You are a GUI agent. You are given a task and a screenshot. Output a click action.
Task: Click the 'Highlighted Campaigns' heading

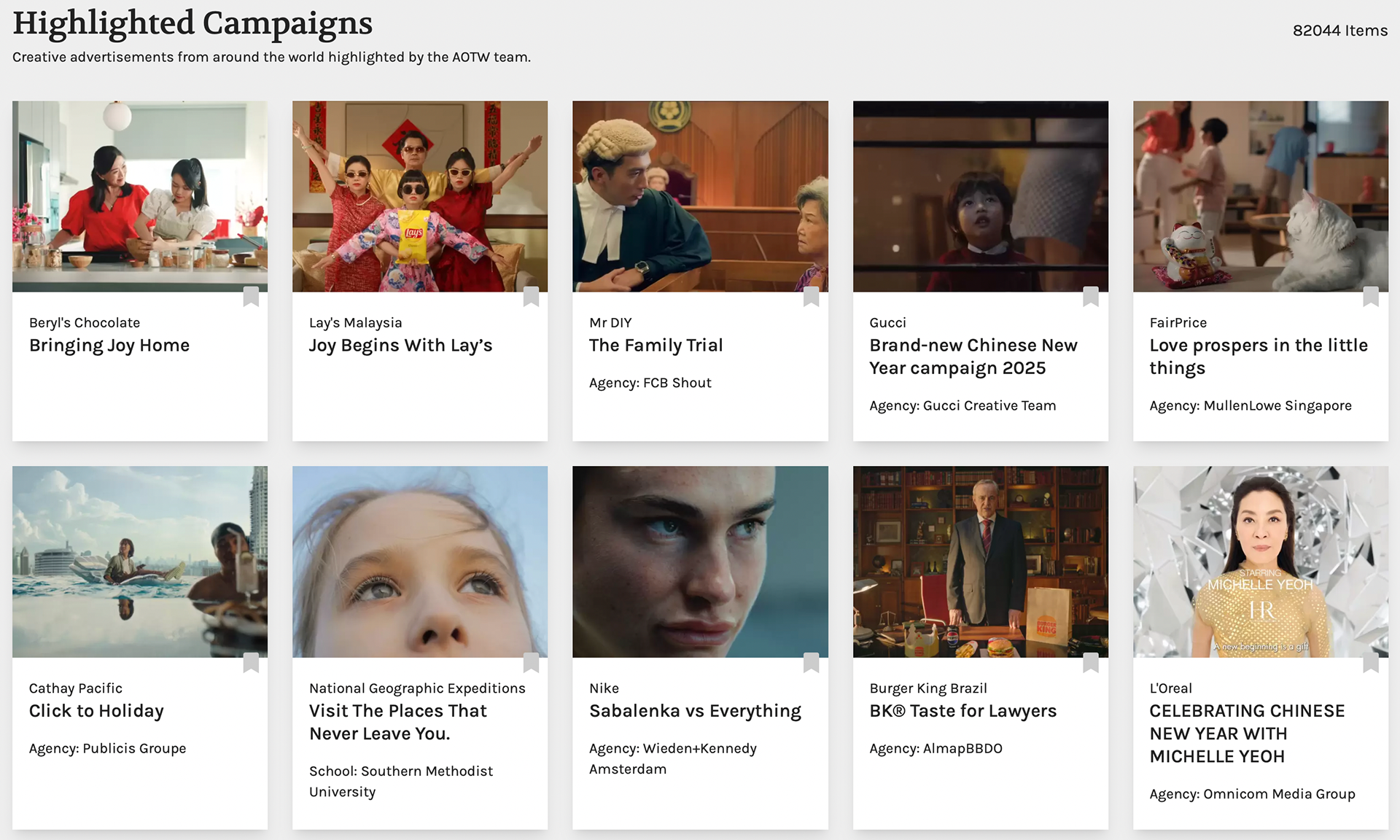pyautogui.click(x=192, y=23)
